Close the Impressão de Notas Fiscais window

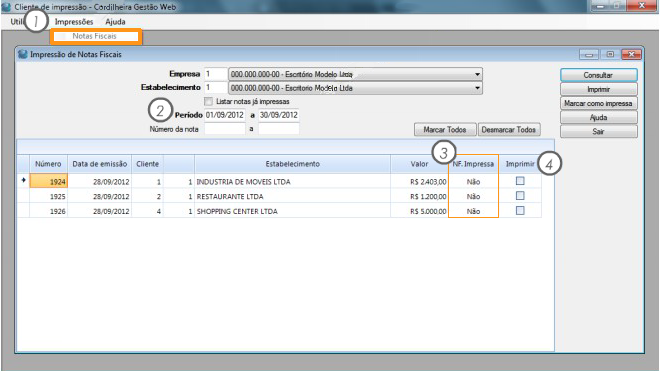pos(631,54)
